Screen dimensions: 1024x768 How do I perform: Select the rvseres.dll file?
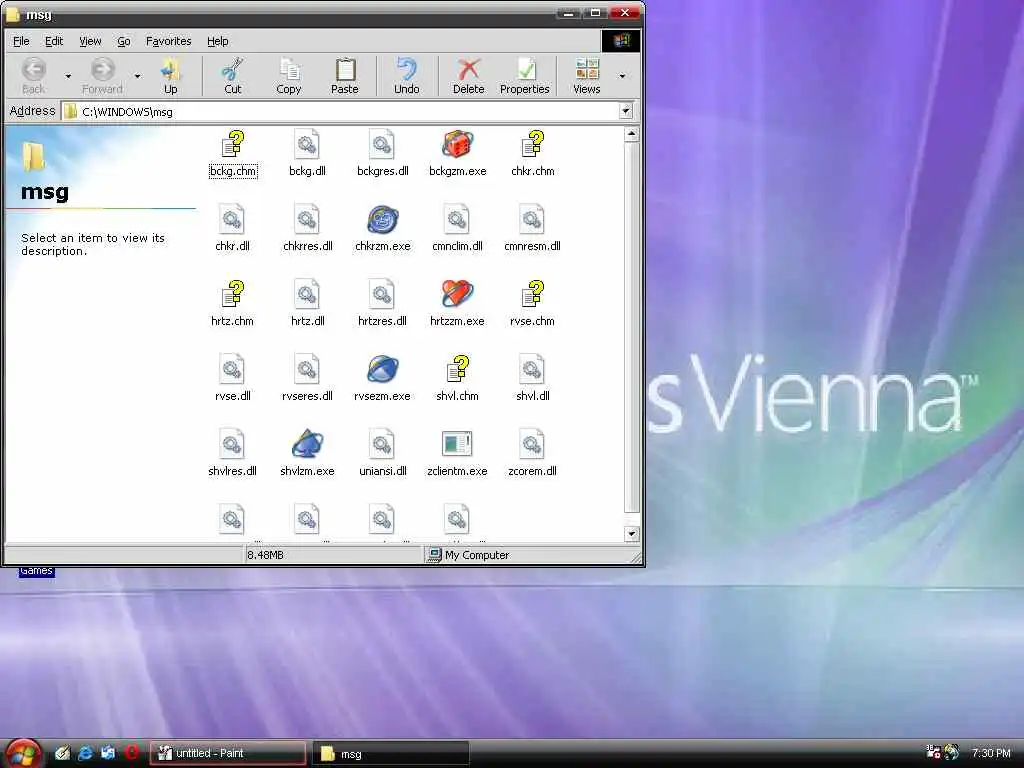pyautogui.click(x=308, y=379)
